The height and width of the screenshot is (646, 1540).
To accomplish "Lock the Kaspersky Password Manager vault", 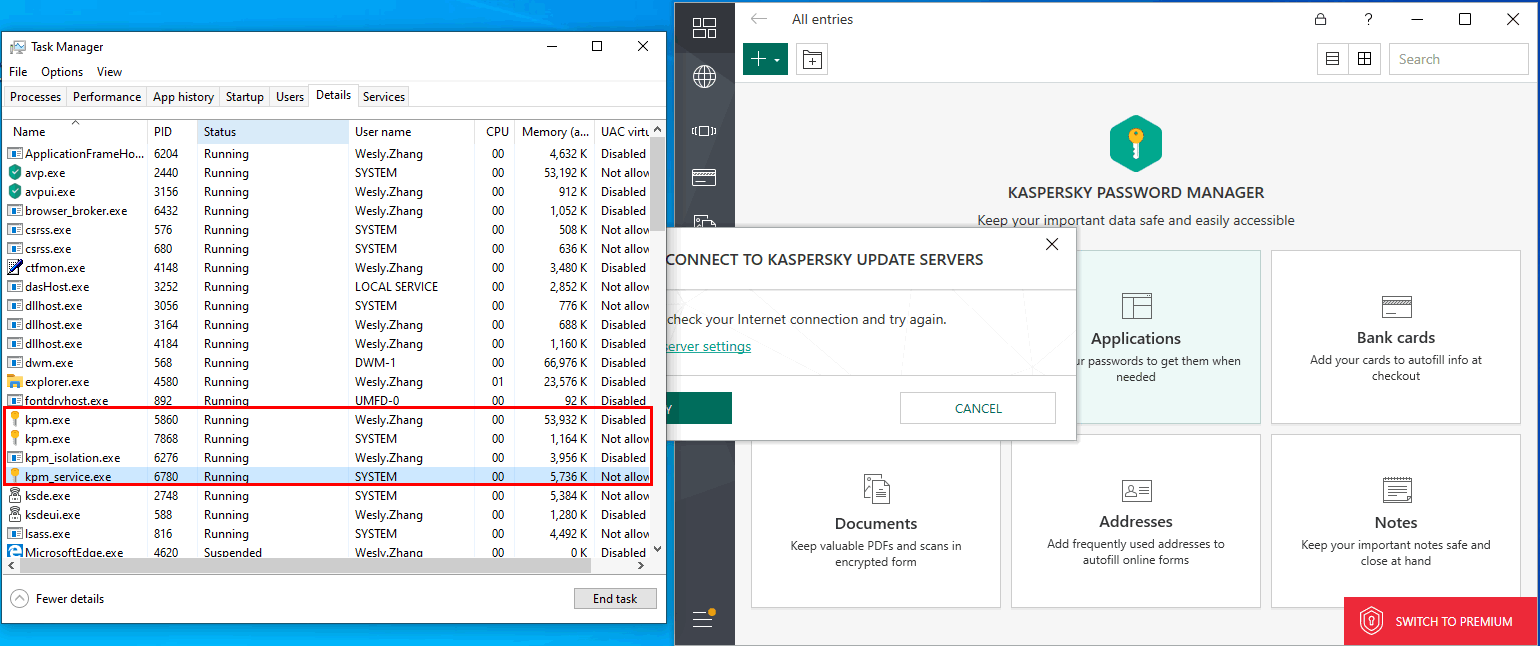I will 1320,19.
